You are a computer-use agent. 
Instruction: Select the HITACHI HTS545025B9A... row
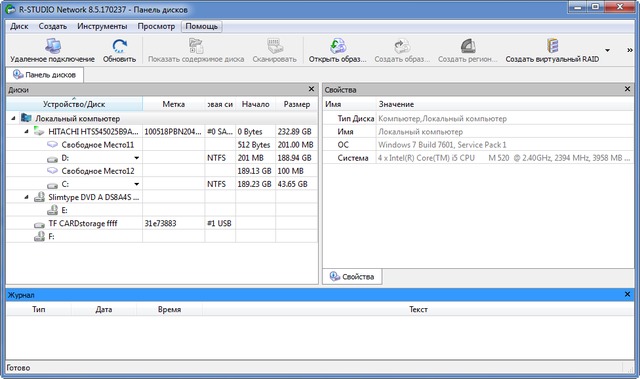click(x=162, y=131)
